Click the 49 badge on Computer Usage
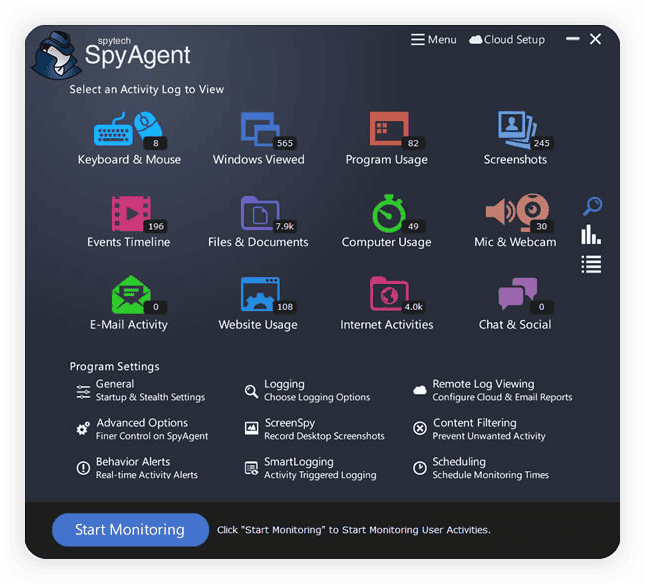 tap(413, 226)
